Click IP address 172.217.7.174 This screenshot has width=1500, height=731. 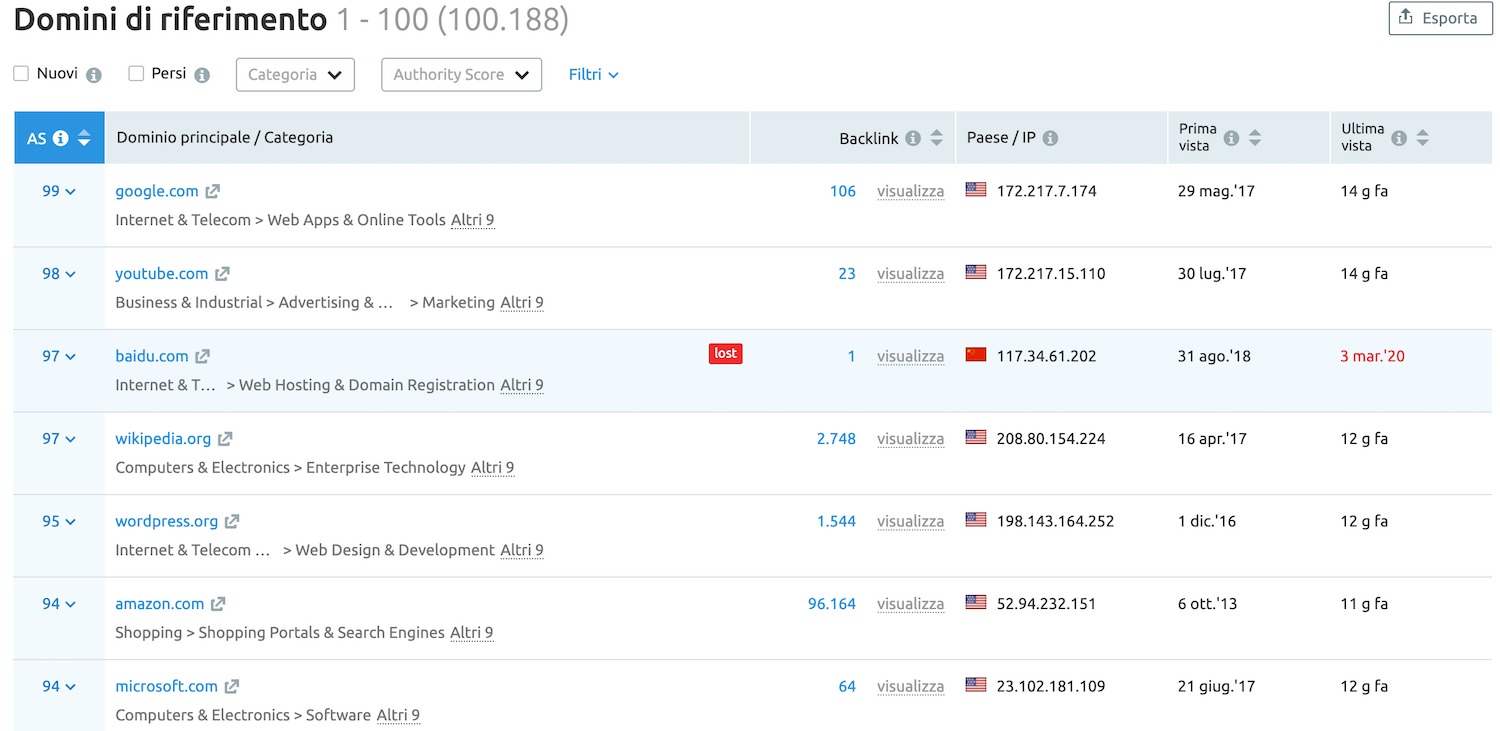1046,191
